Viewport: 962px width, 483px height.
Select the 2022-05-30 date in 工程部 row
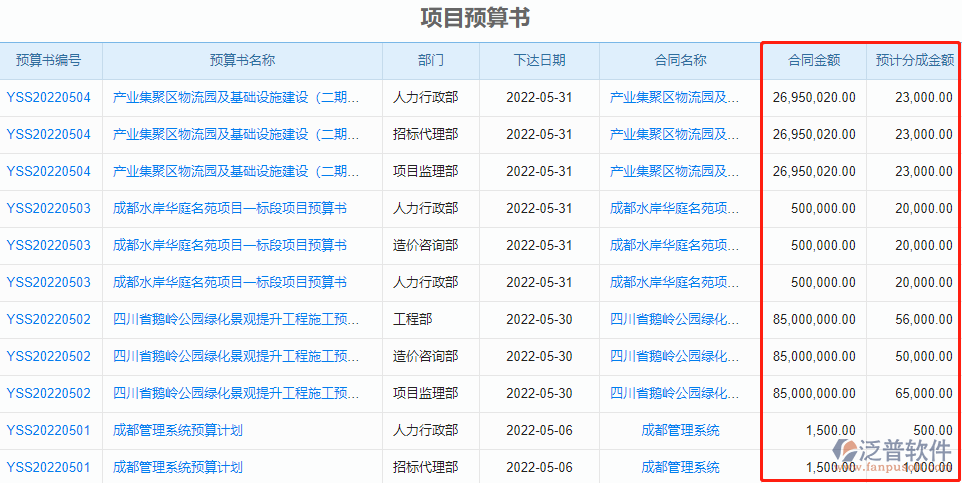539,319
